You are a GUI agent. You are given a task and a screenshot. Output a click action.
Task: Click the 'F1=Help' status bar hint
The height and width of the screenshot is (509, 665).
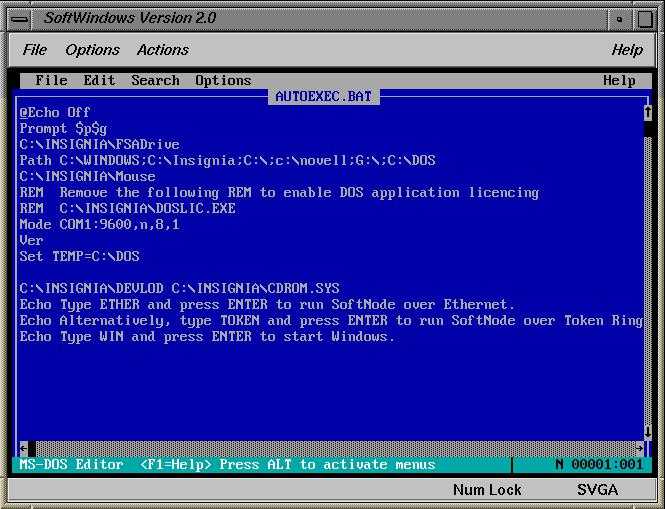pos(175,464)
